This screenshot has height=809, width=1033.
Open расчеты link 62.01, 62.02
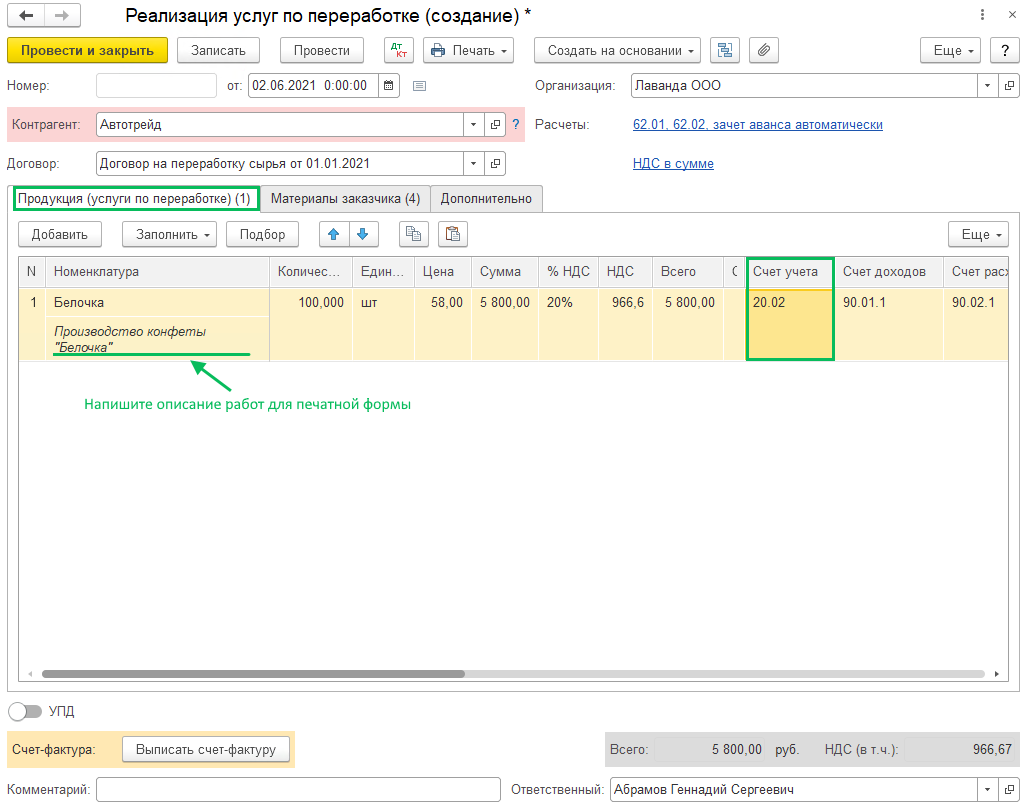[x=758, y=125]
